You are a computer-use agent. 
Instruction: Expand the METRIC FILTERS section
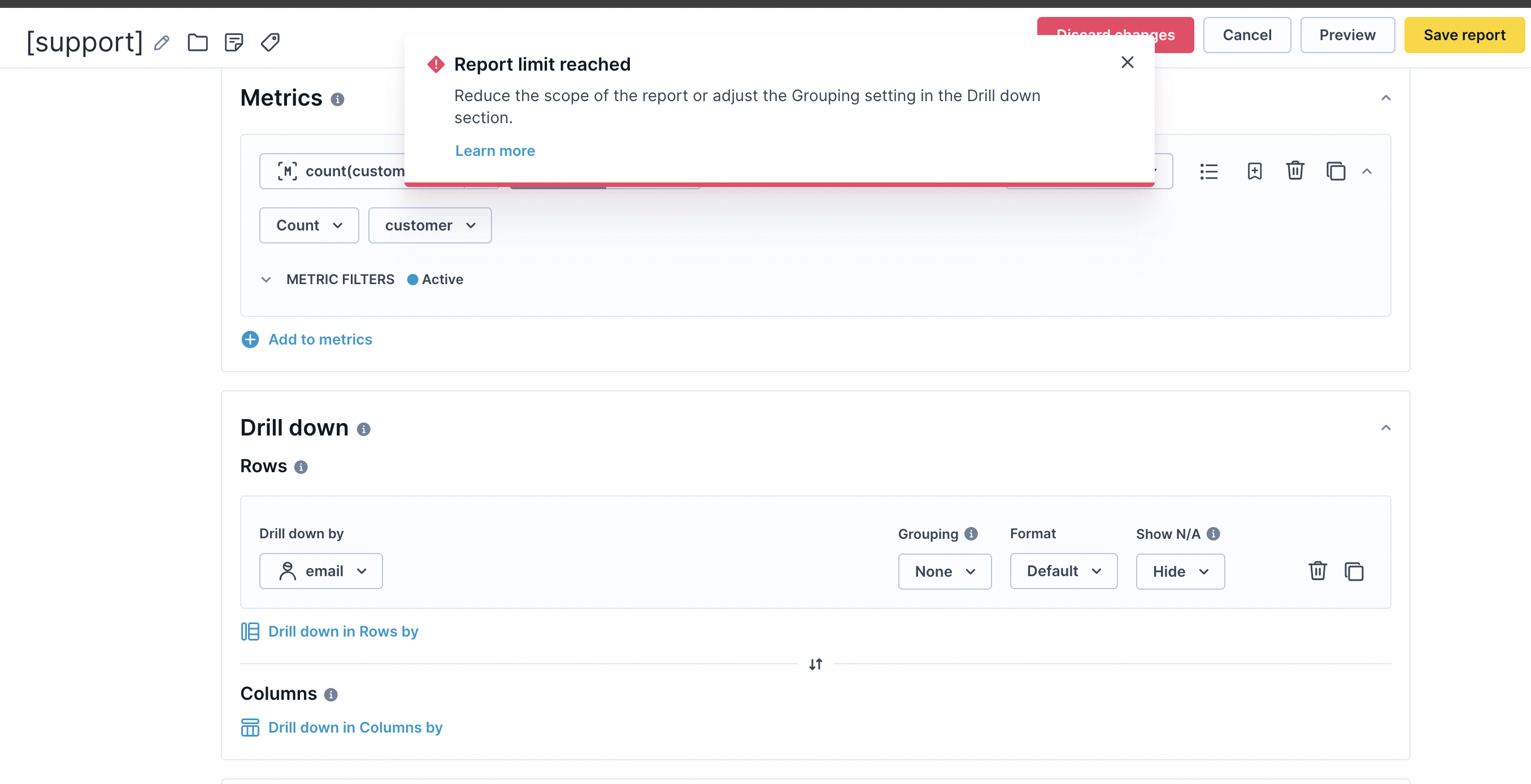click(x=266, y=280)
